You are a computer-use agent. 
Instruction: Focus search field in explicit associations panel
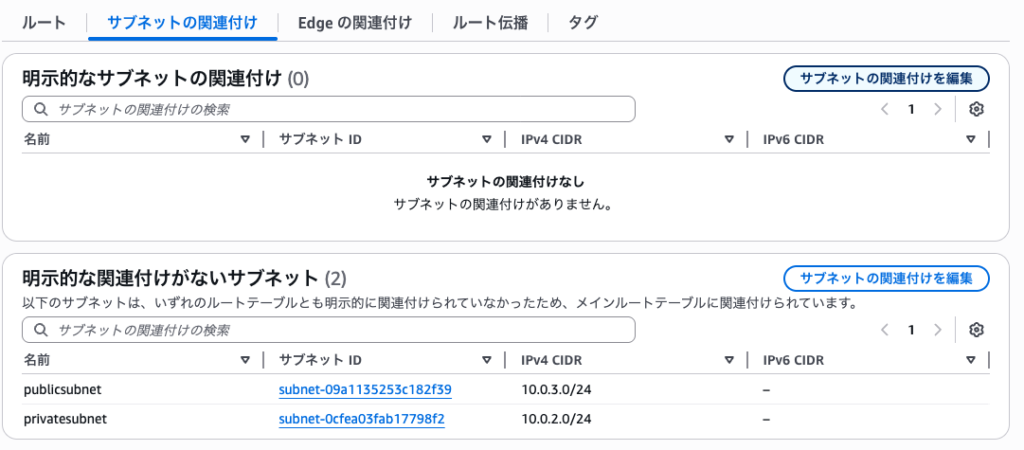coord(330,109)
